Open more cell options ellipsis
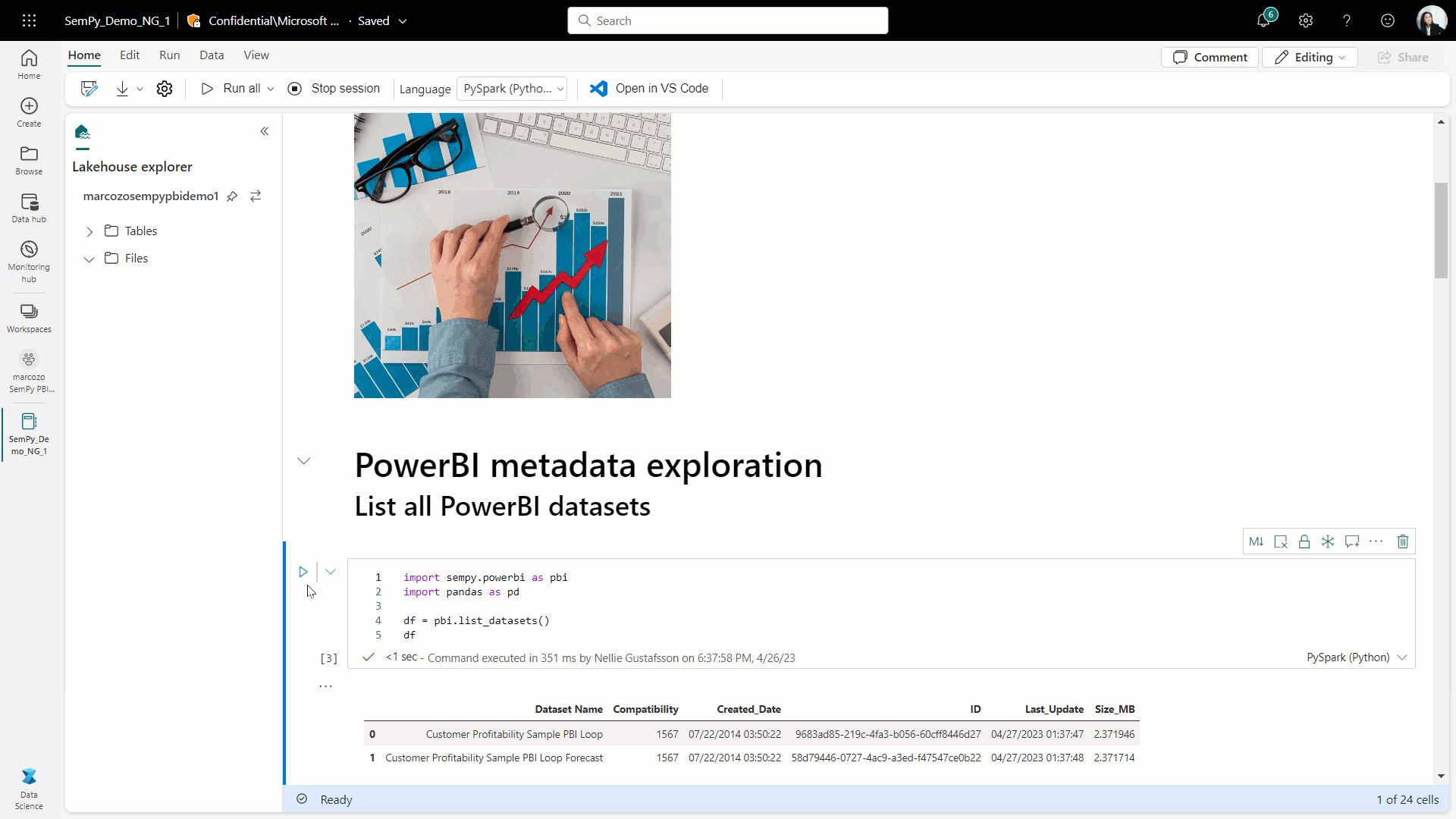The height and width of the screenshot is (819, 1456). pyautogui.click(x=1376, y=541)
